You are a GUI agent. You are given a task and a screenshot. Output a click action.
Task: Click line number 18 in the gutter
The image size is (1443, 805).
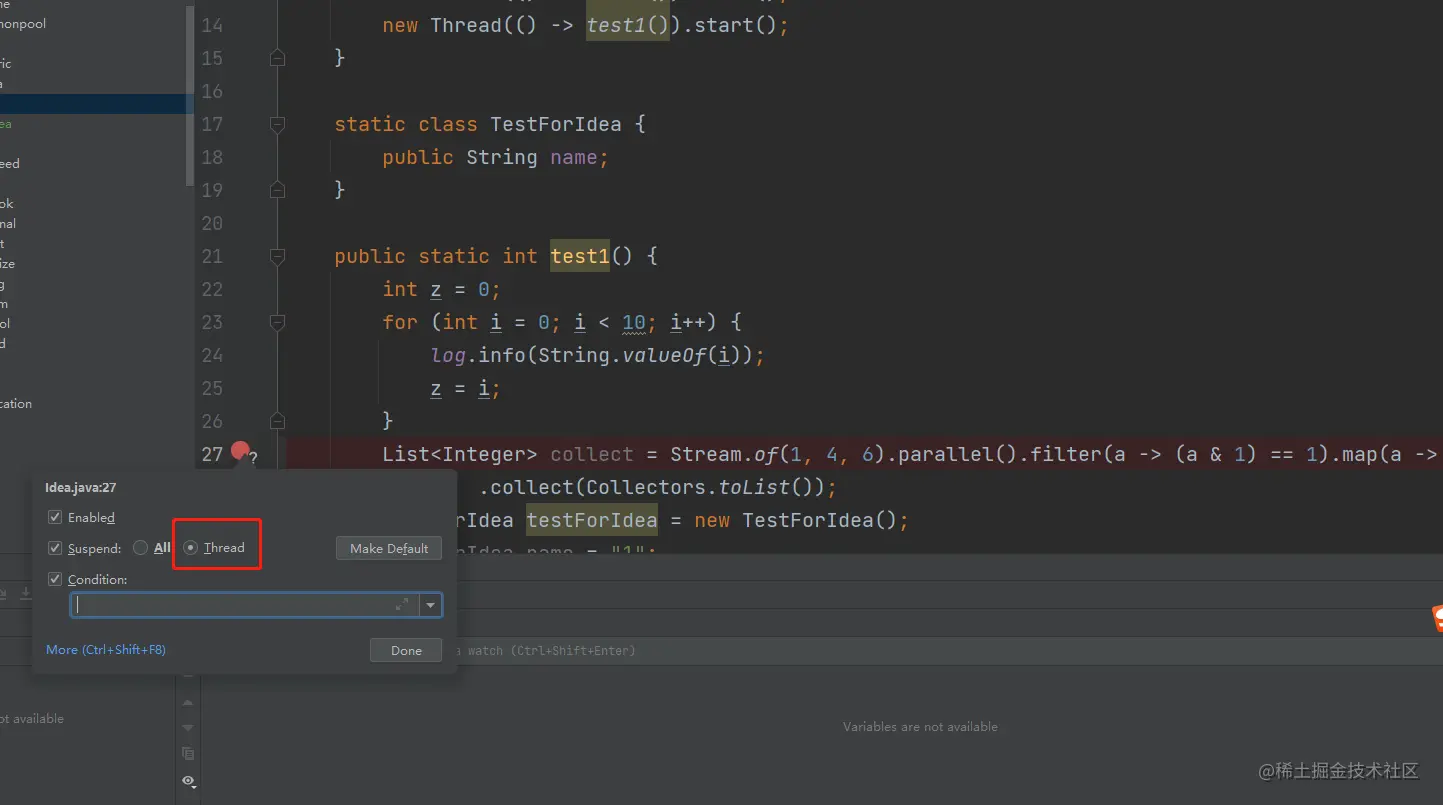[212, 157]
